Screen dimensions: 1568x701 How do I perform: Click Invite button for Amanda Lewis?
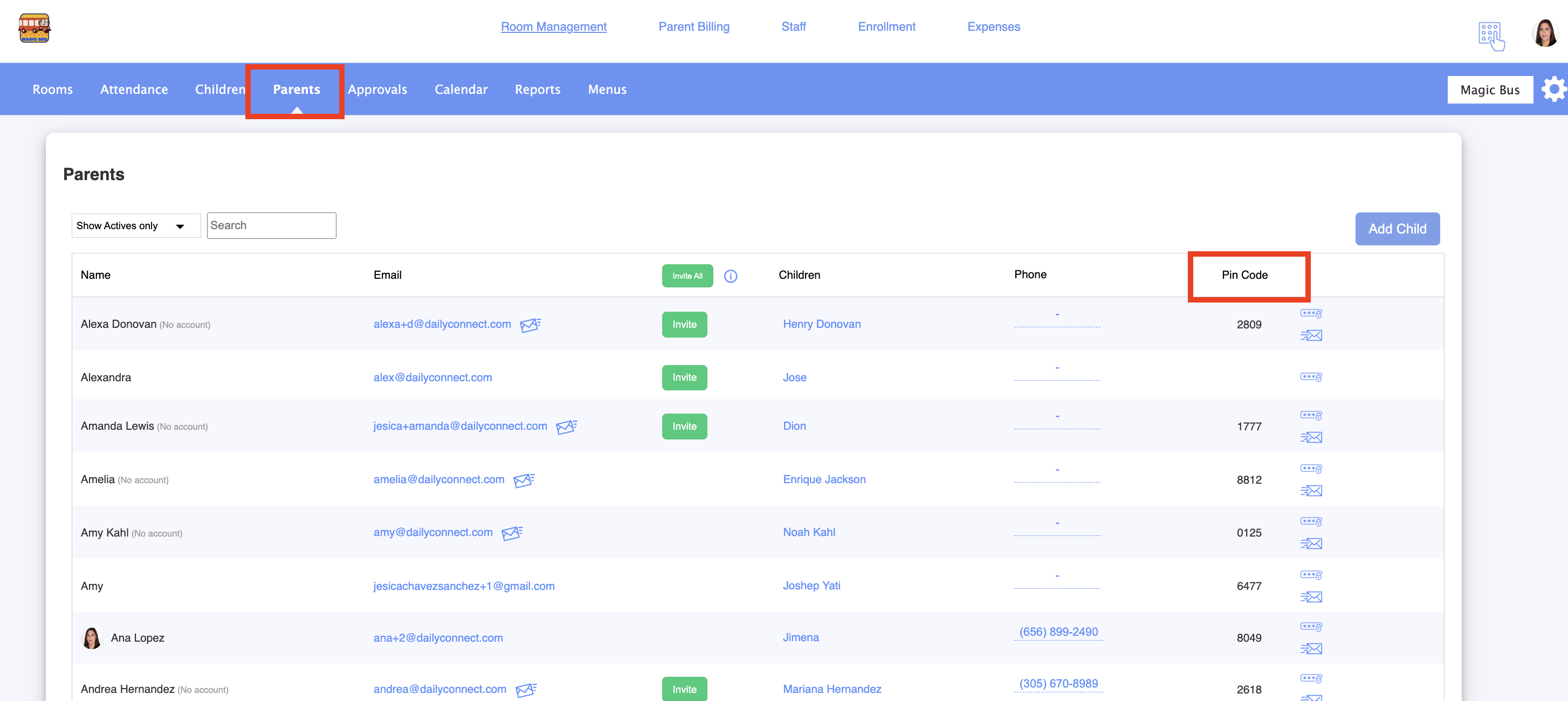[684, 427]
